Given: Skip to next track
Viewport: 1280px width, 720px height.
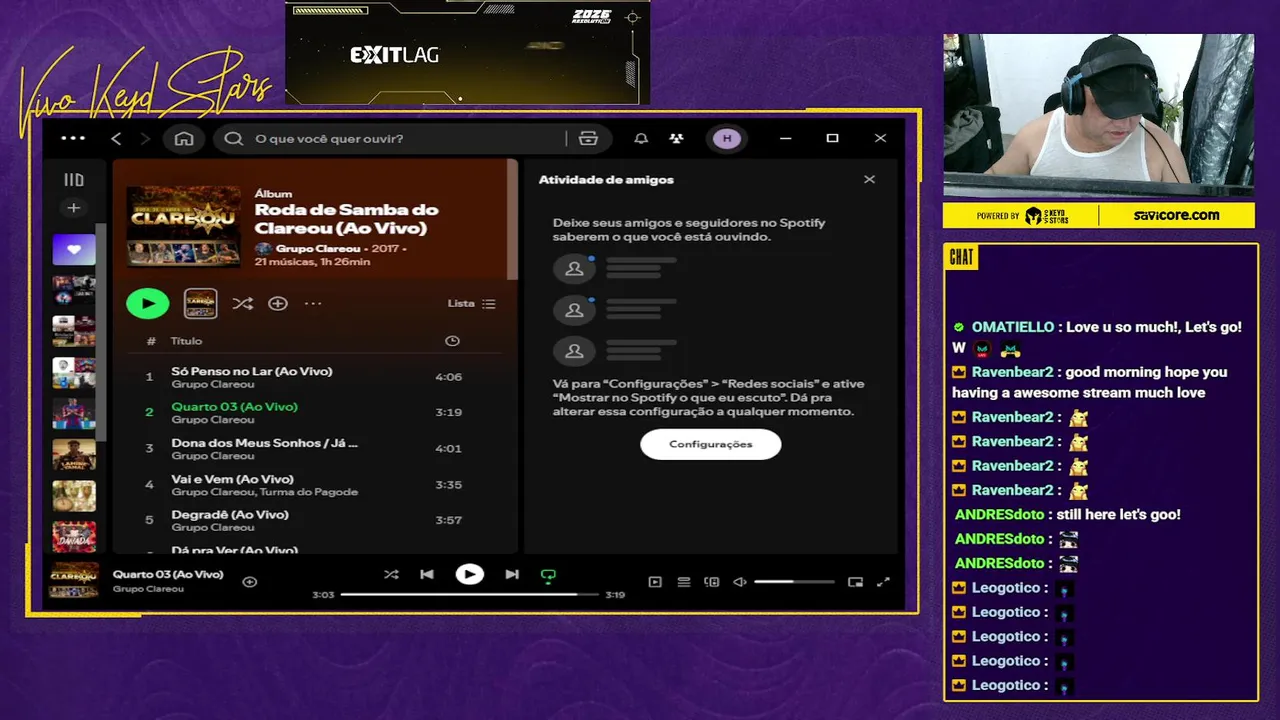Looking at the screenshot, I should 512,575.
